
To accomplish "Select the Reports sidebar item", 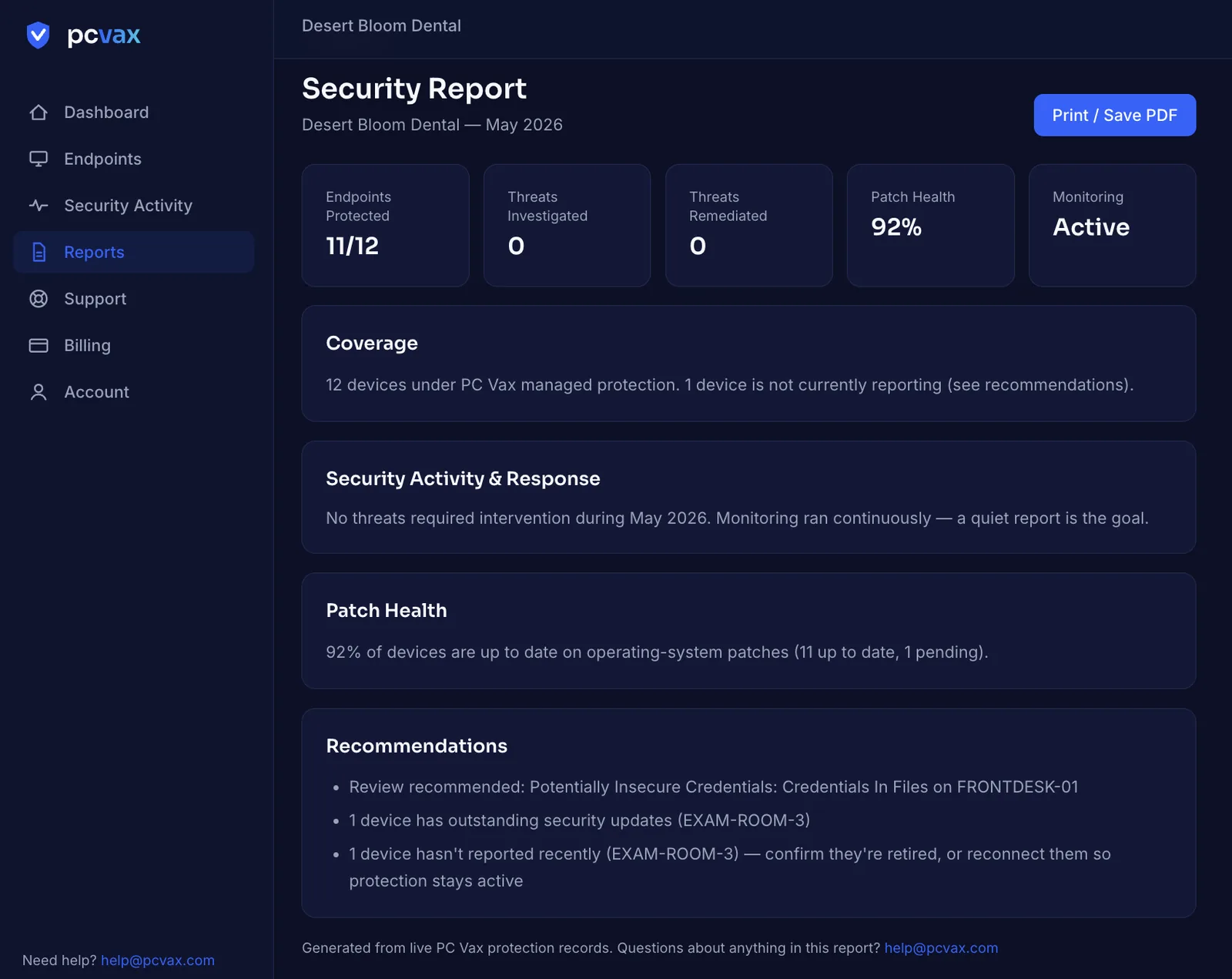I will 134,252.
